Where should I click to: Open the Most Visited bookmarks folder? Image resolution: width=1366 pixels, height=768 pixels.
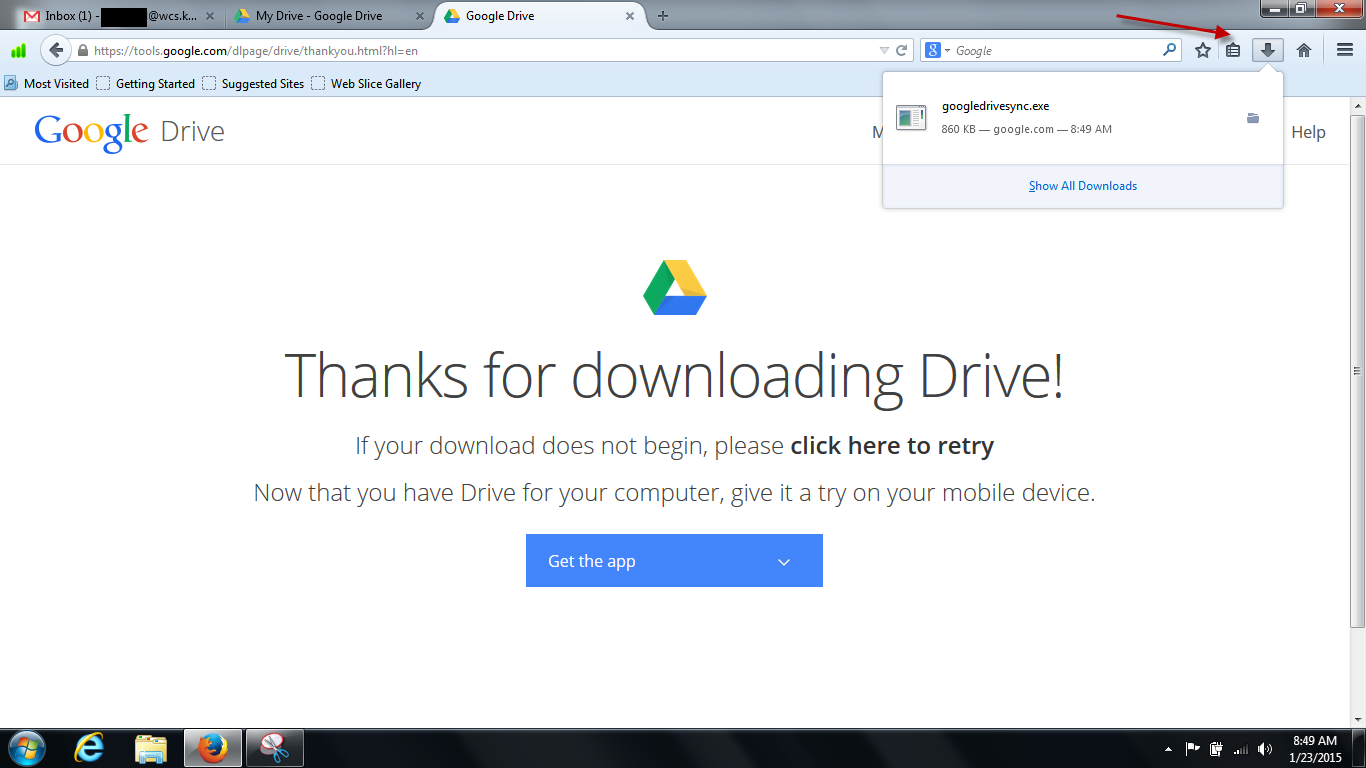tap(47, 84)
